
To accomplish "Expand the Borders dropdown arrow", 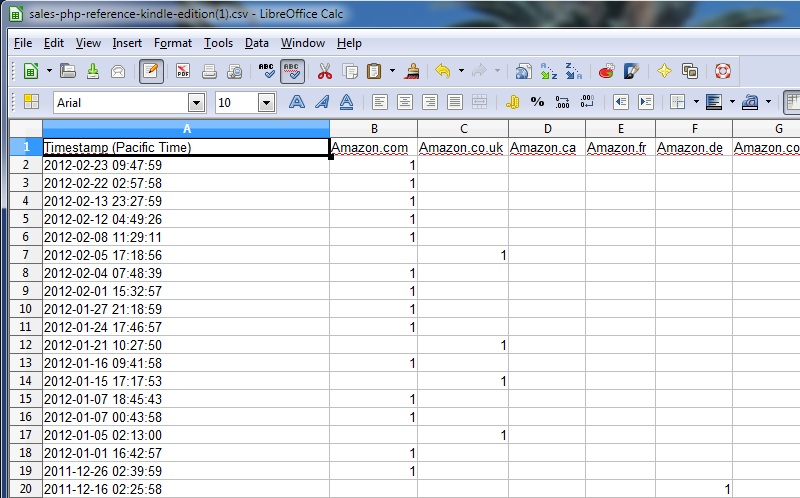I will pos(696,102).
